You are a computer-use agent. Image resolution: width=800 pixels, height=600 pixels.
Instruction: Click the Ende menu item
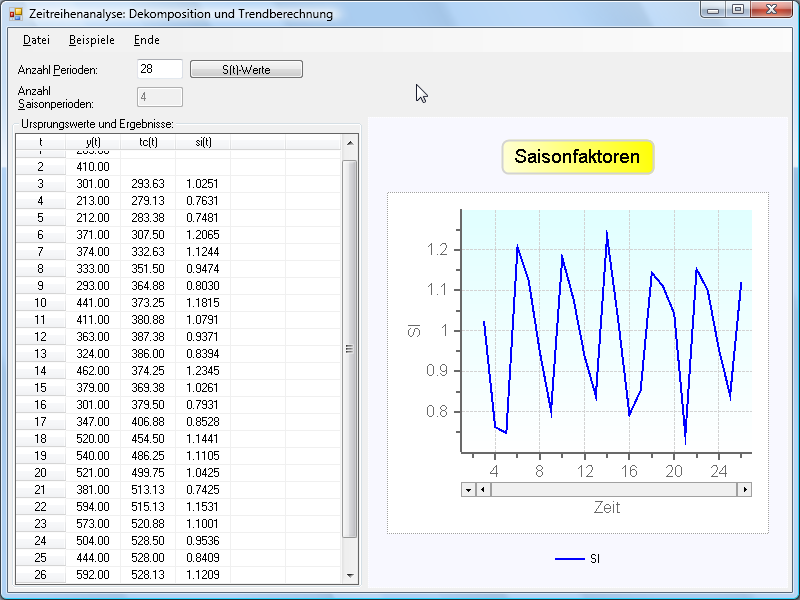pos(146,40)
